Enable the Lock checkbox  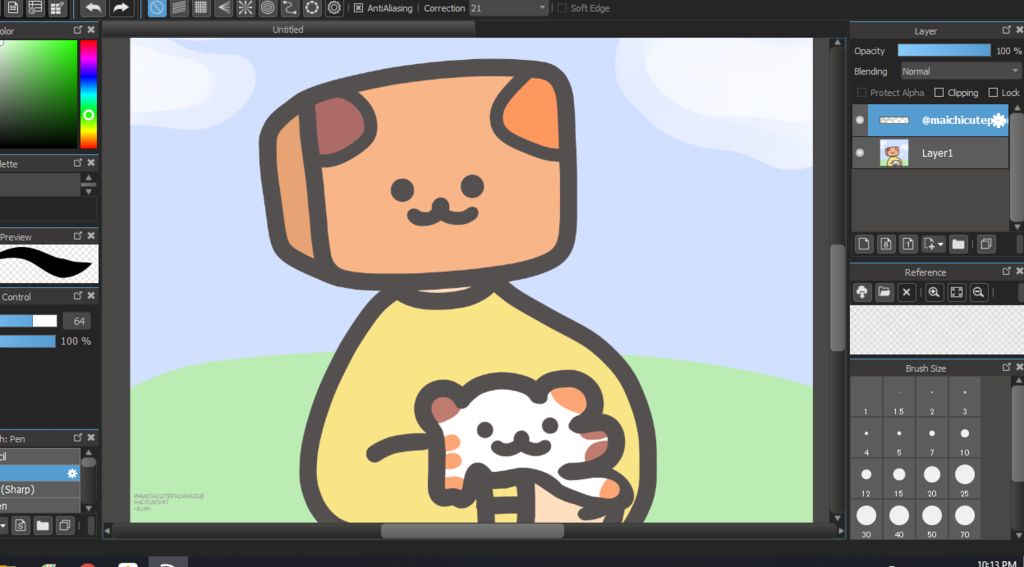[x=993, y=93]
